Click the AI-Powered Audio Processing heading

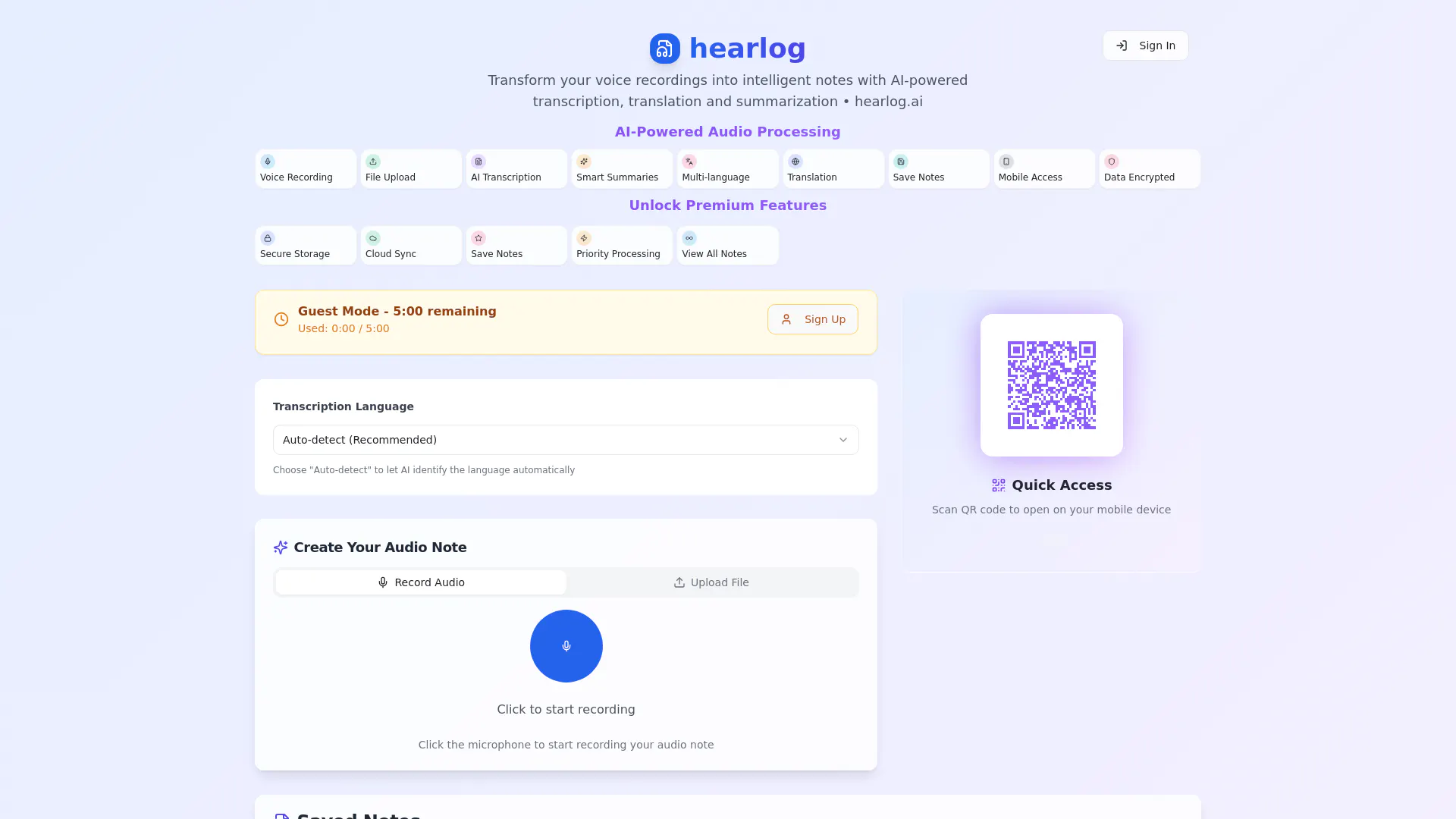(728, 132)
